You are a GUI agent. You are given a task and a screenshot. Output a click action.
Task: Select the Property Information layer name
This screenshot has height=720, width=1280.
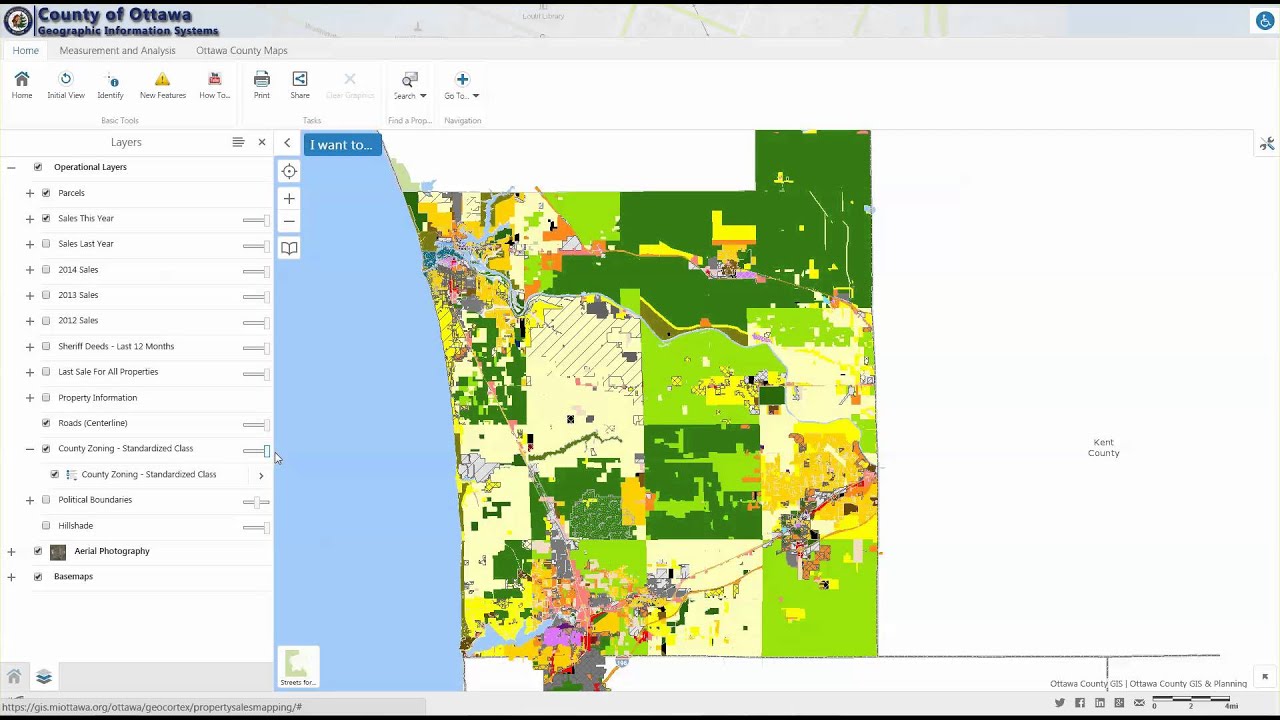point(98,398)
